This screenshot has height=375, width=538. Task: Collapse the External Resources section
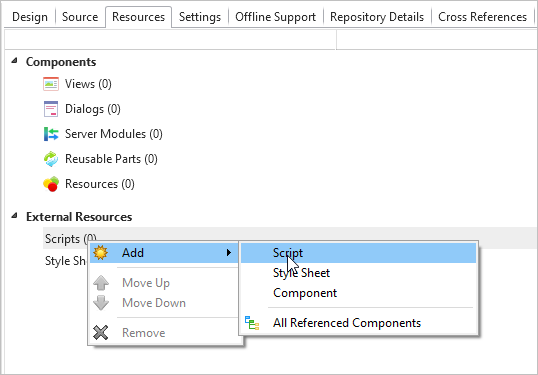tap(14, 216)
